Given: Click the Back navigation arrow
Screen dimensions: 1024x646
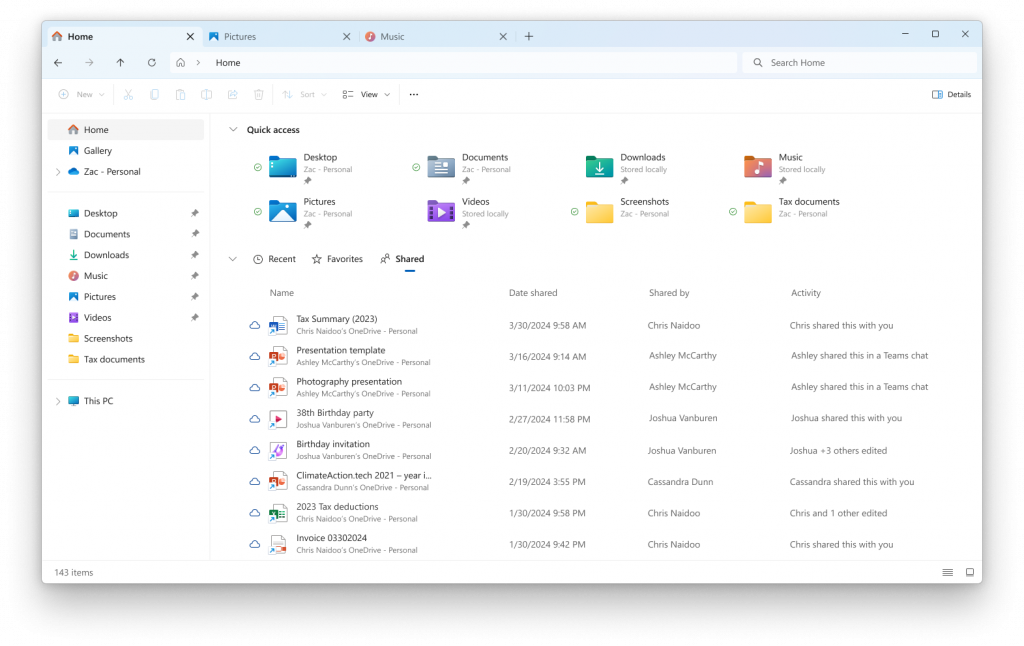Looking at the screenshot, I should pyautogui.click(x=58, y=62).
